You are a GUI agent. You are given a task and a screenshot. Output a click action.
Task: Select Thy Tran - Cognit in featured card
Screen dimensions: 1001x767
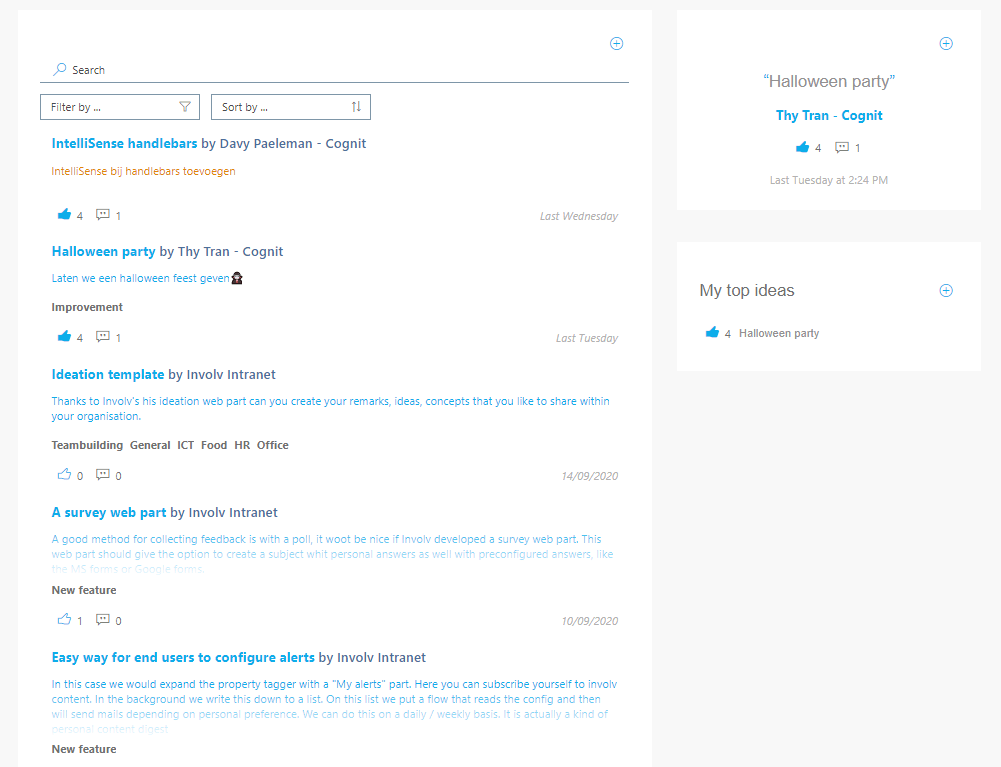[x=829, y=116]
